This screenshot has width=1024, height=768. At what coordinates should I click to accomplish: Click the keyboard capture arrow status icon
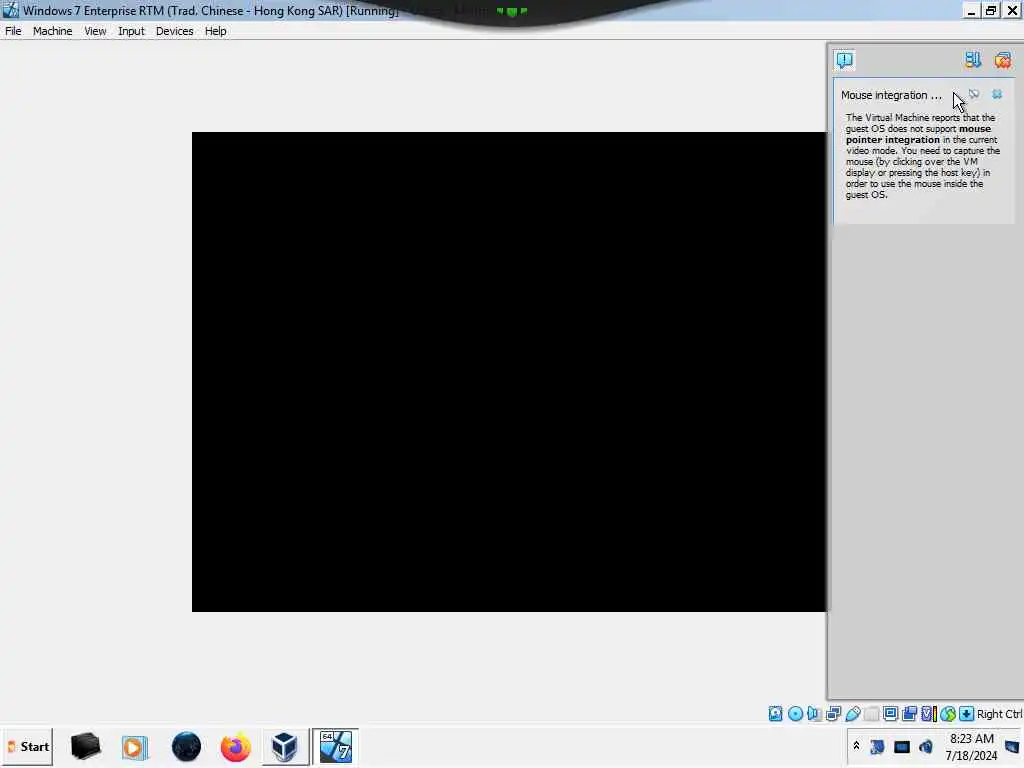point(967,714)
